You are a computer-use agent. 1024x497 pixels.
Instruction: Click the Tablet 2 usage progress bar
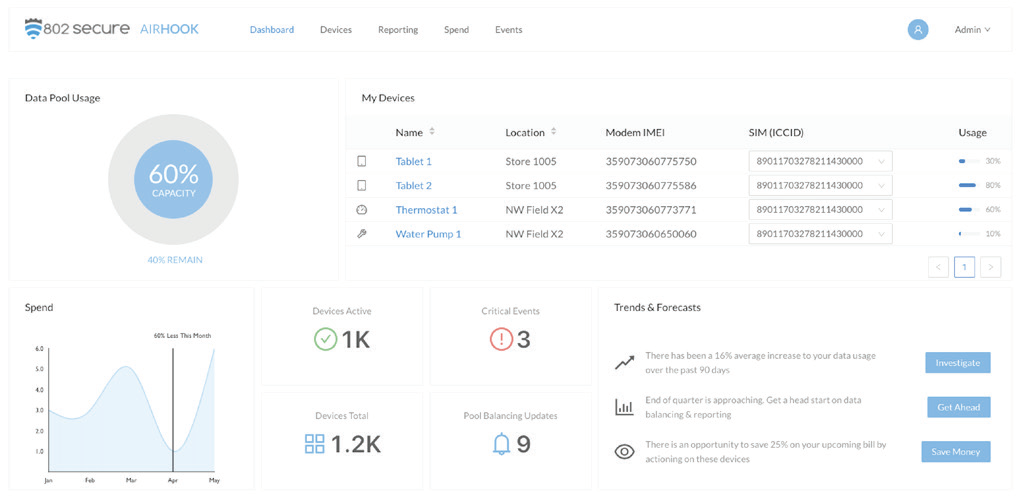click(967, 186)
